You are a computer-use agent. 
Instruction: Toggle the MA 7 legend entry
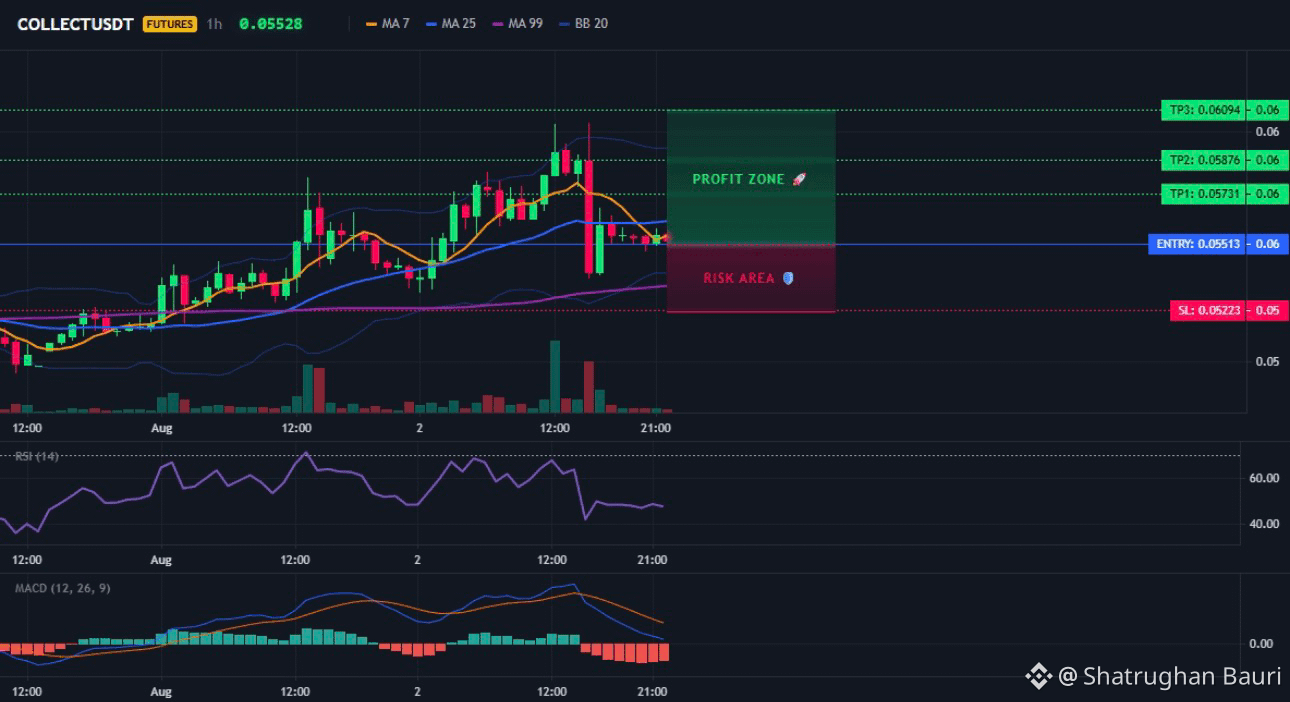pyautogui.click(x=389, y=23)
